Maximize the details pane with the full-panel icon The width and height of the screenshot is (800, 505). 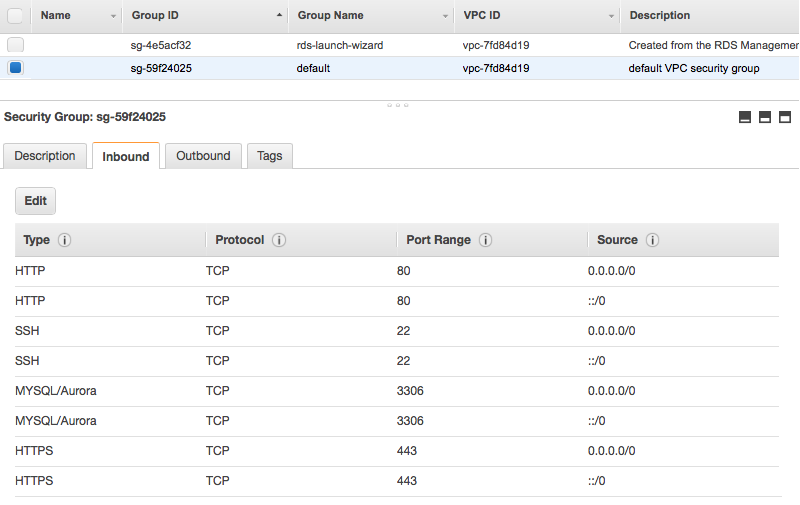tap(785, 117)
